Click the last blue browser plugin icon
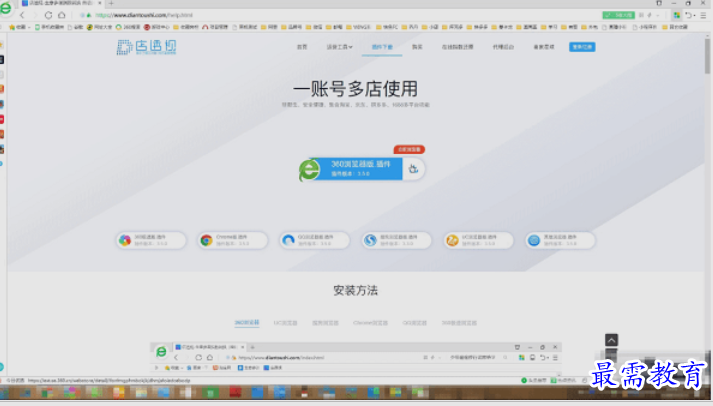Viewport: 713px width, 406px height. click(x=534, y=240)
